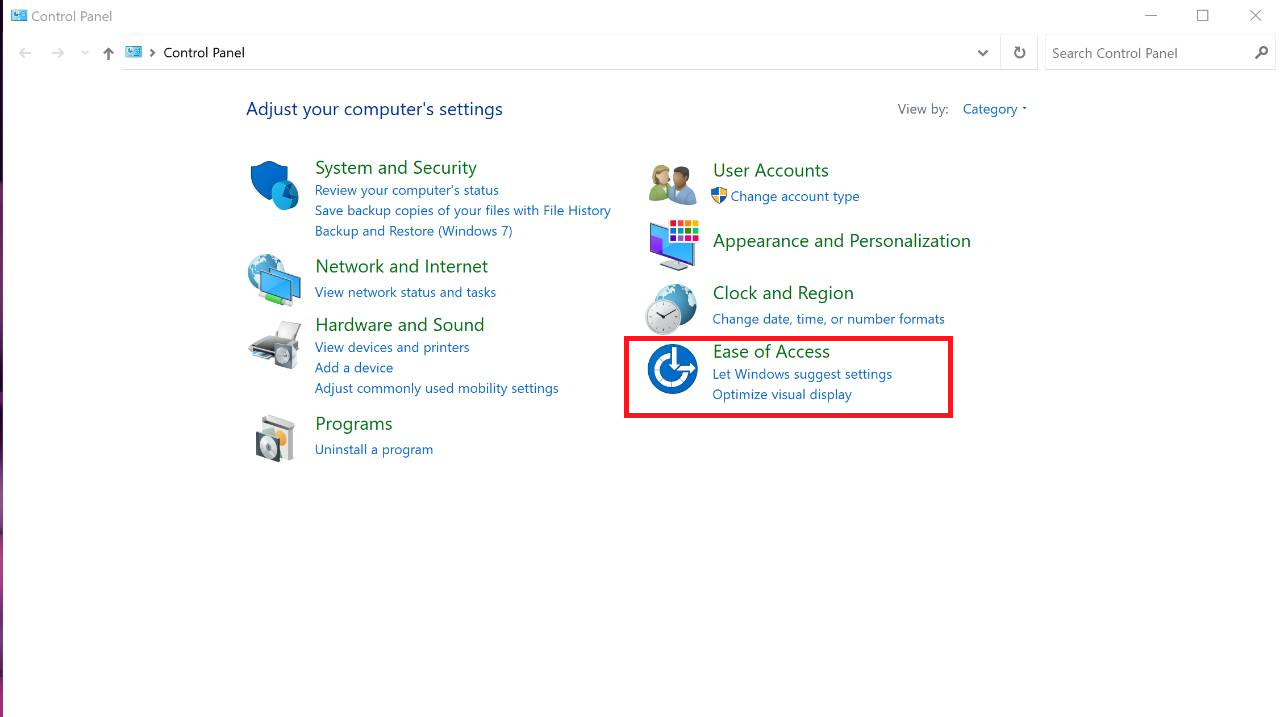Open the View by Category dropdown
1280x717 pixels.
(x=994, y=109)
